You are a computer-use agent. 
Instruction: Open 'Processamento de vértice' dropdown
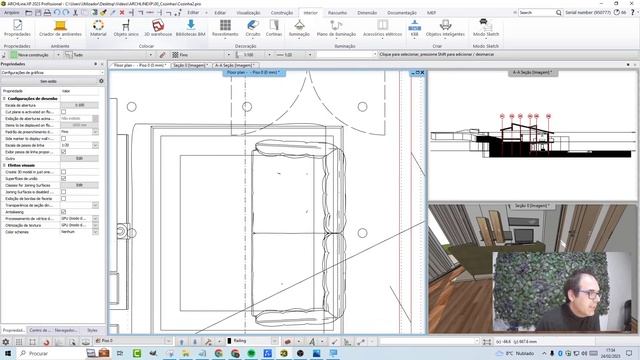[x=96, y=219]
